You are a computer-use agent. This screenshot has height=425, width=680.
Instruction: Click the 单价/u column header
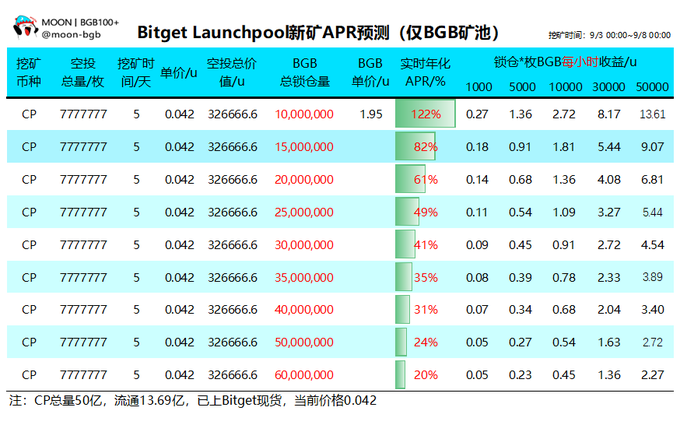tap(179, 72)
